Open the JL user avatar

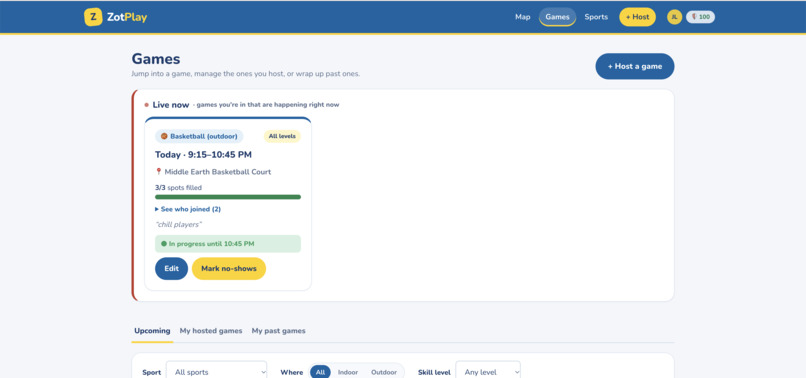pyautogui.click(x=674, y=17)
